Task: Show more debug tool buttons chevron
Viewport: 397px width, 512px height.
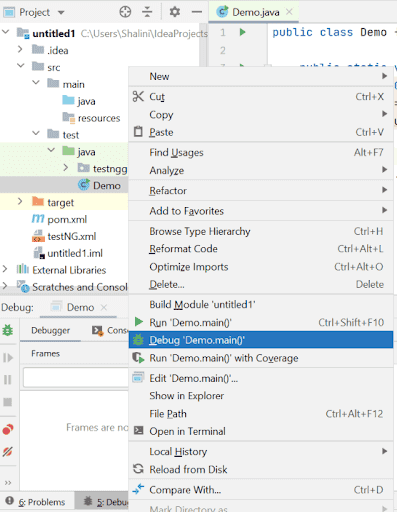Action: click(x=8, y=483)
